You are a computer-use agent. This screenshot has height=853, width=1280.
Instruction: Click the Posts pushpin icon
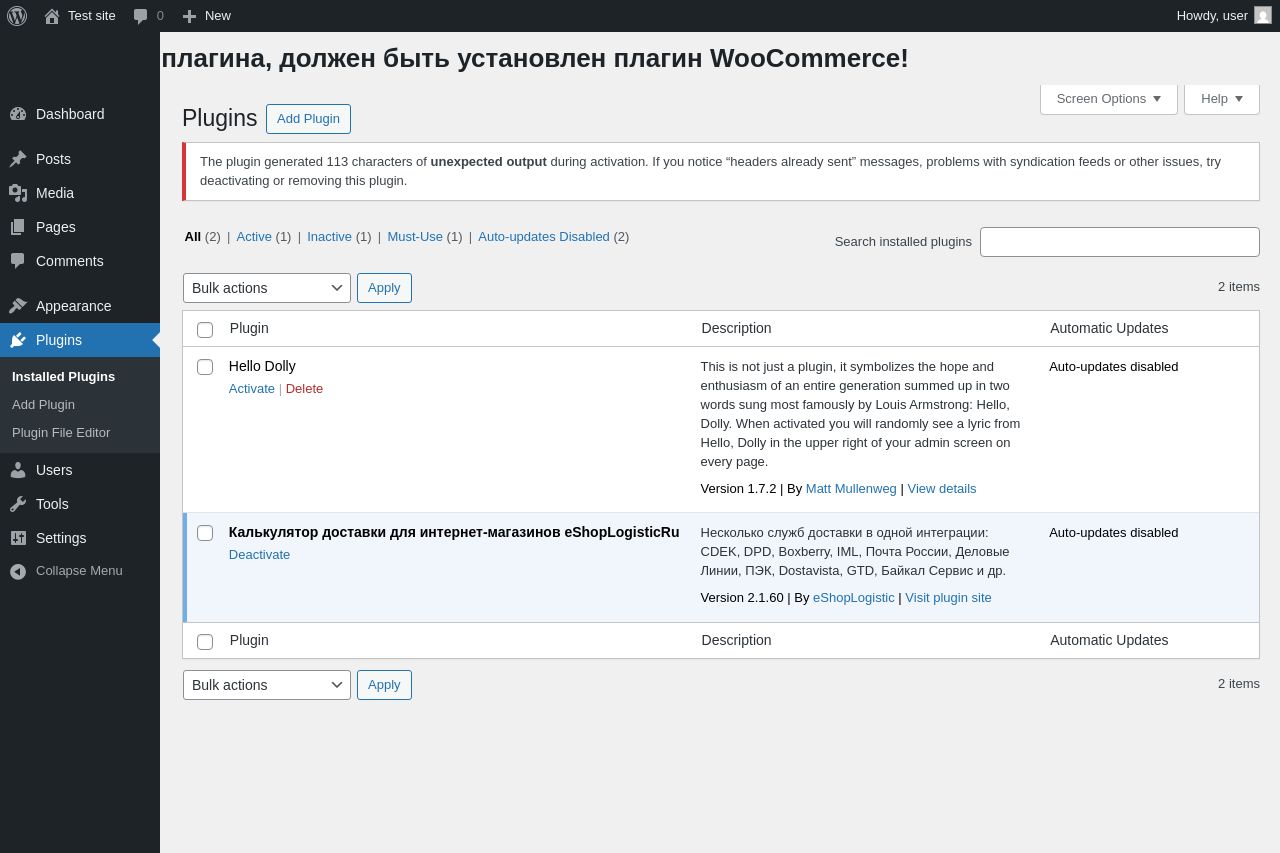click(18, 159)
